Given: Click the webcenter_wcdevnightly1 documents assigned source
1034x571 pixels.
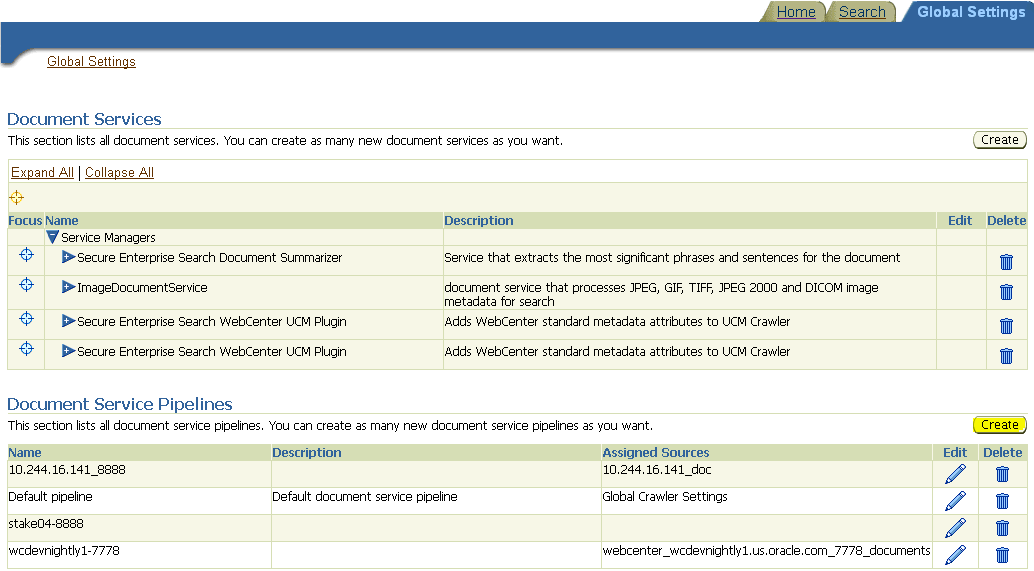Looking at the screenshot, I should click(x=766, y=551).
